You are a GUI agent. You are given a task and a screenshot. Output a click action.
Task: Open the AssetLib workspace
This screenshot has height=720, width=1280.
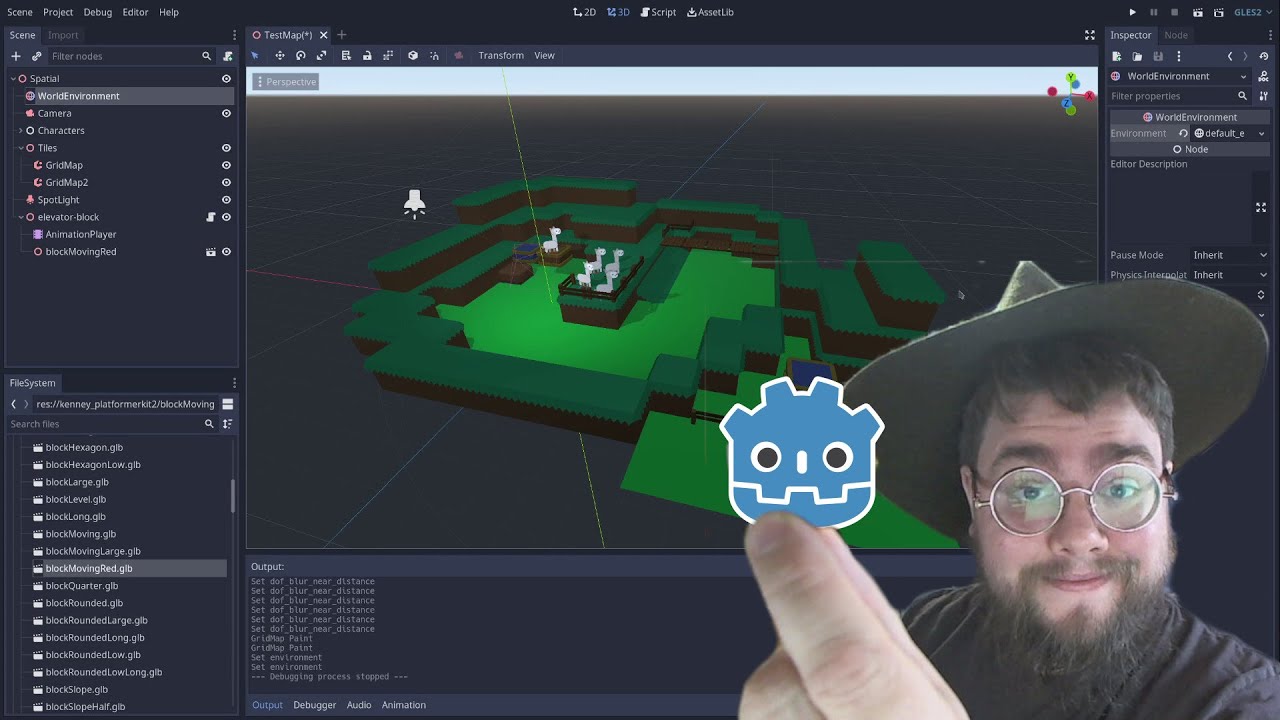710,12
